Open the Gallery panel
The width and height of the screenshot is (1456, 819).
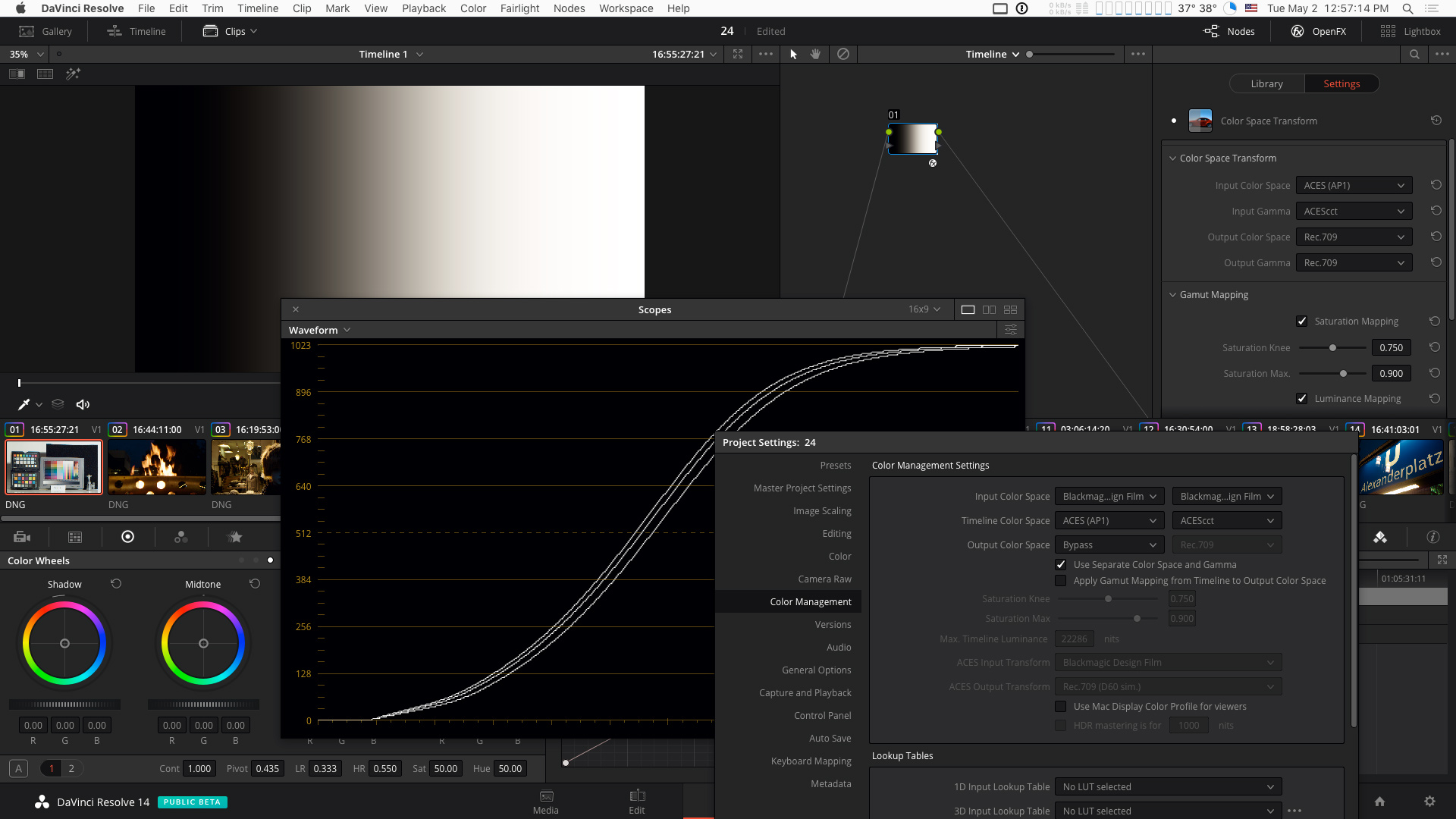click(x=45, y=31)
